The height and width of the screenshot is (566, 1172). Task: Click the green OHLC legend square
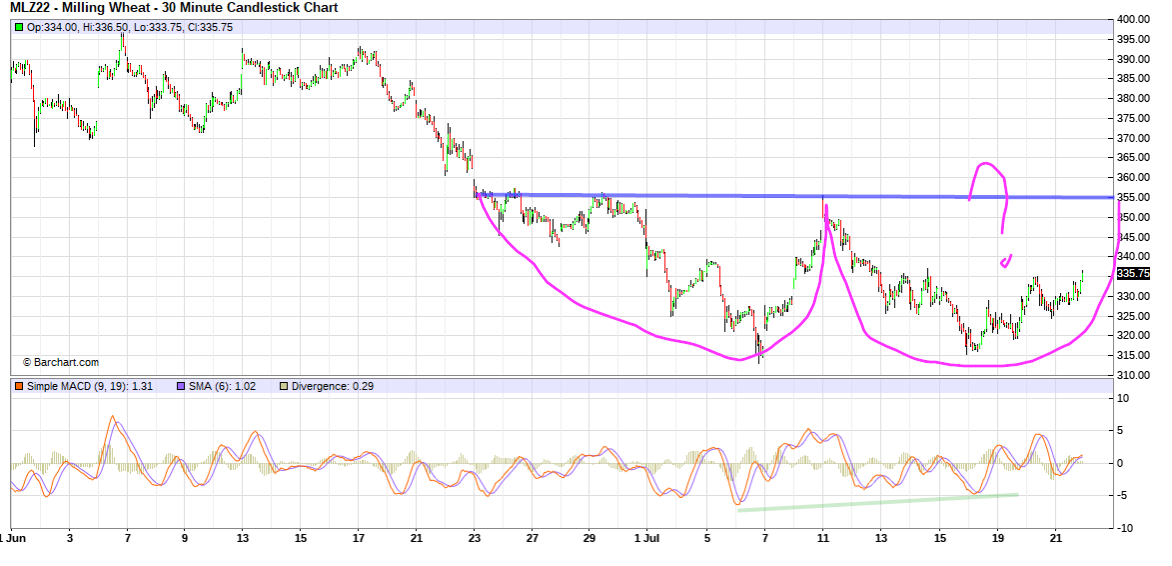(18, 27)
